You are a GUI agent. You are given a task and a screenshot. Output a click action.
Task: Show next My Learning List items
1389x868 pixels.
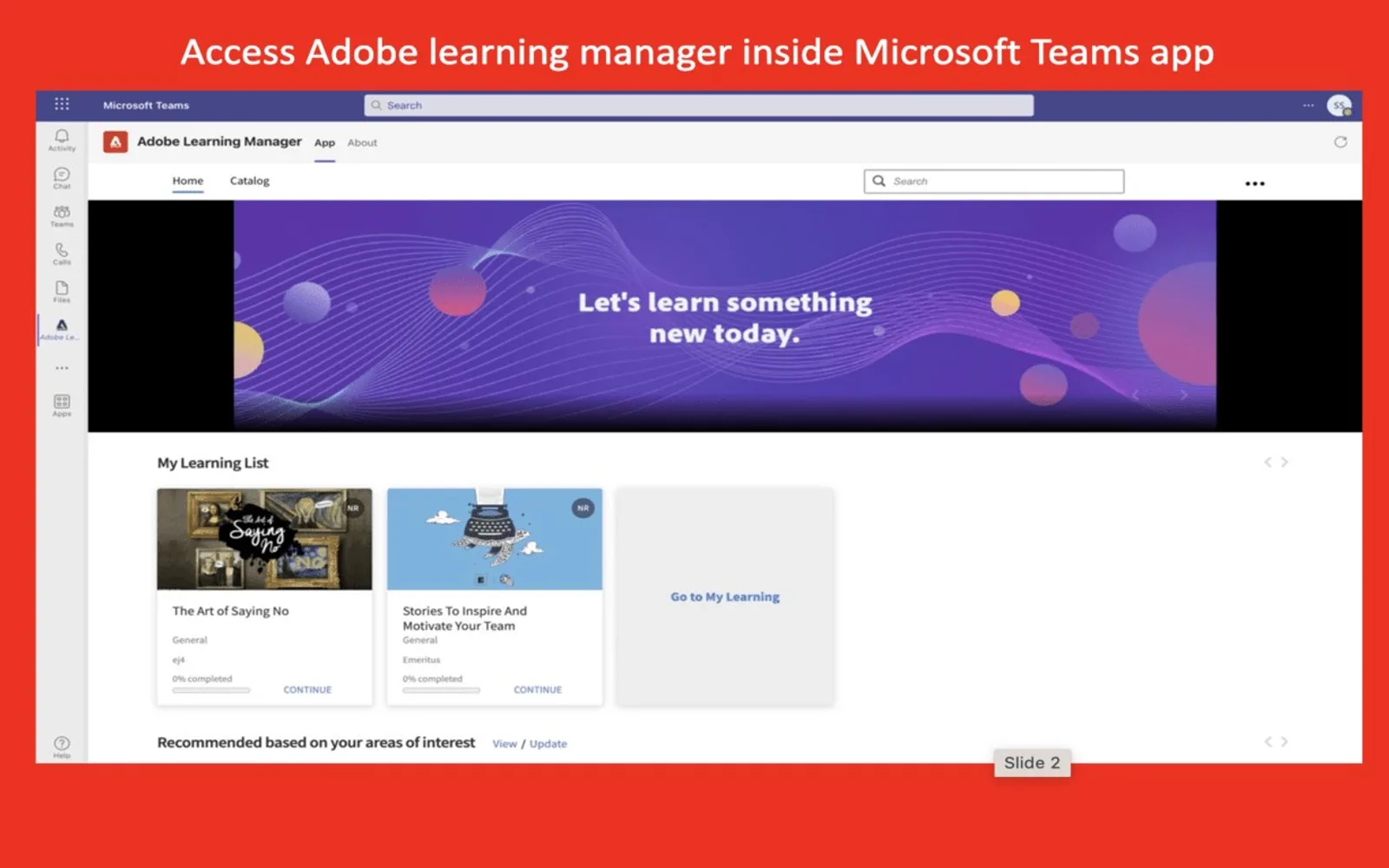(1285, 462)
